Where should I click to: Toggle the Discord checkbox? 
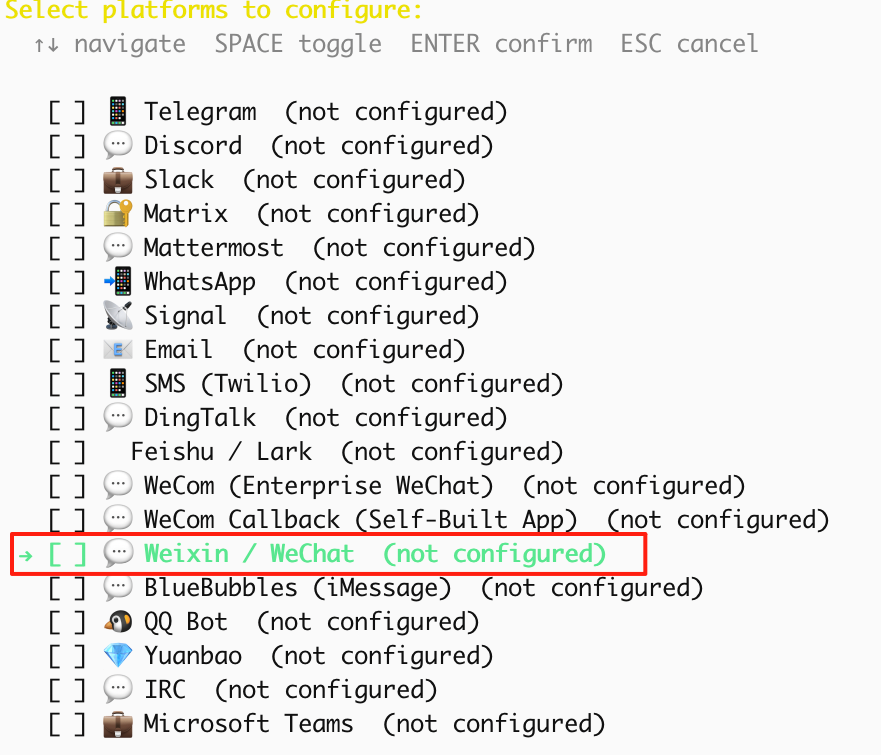67,146
